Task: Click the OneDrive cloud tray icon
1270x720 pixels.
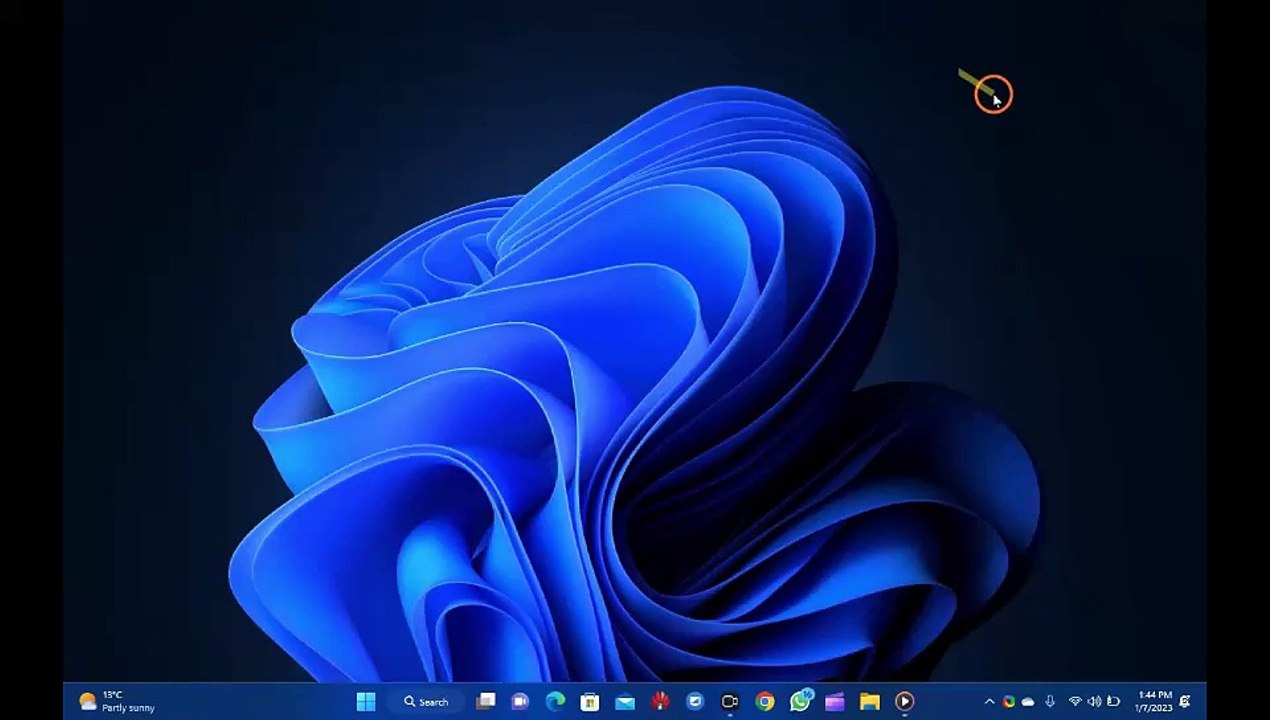Action: (1028, 702)
